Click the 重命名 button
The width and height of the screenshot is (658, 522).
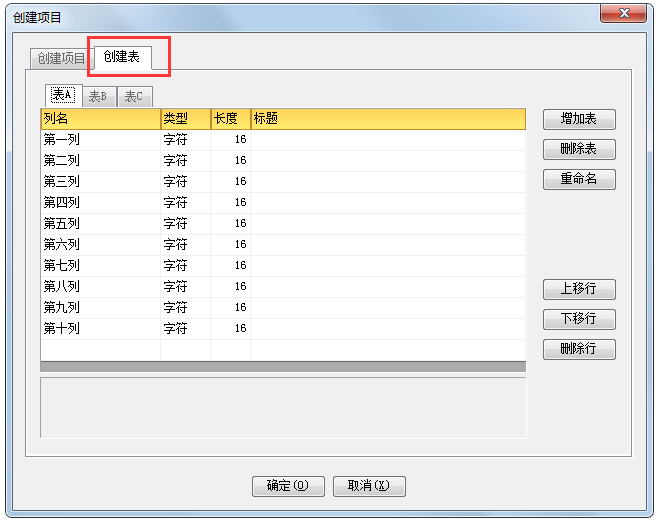pyautogui.click(x=579, y=179)
